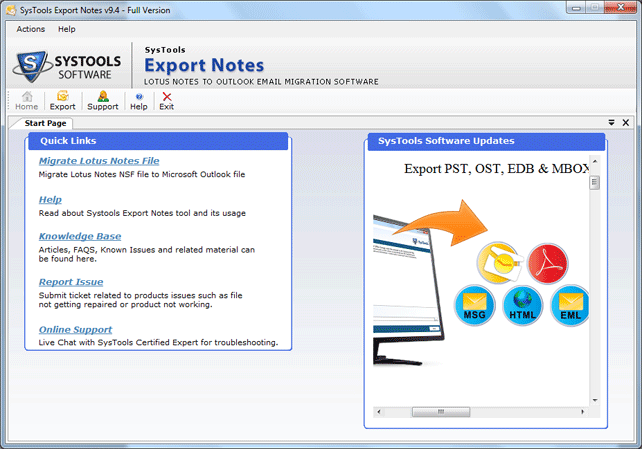Open the Knowledge Base link
642x449 pixels.
coord(80,237)
